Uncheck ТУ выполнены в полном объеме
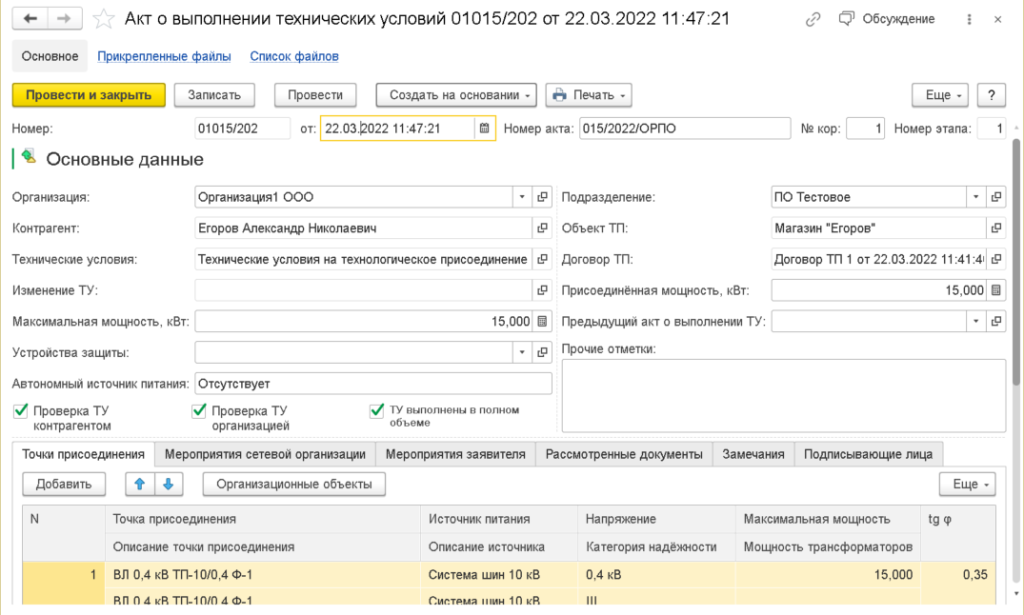The width and height of the screenshot is (1024, 615). [x=377, y=410]
